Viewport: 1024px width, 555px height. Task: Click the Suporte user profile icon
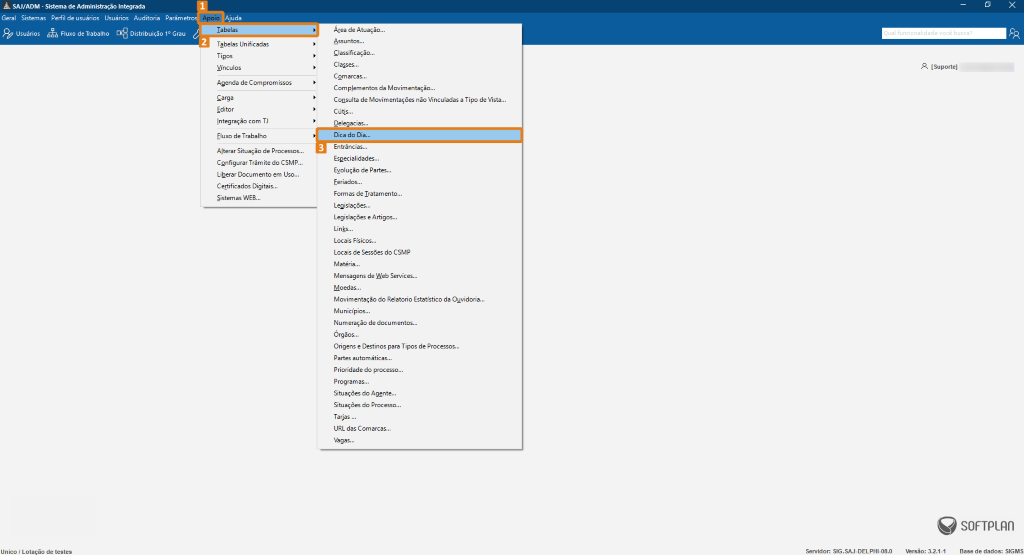point(924,67)
